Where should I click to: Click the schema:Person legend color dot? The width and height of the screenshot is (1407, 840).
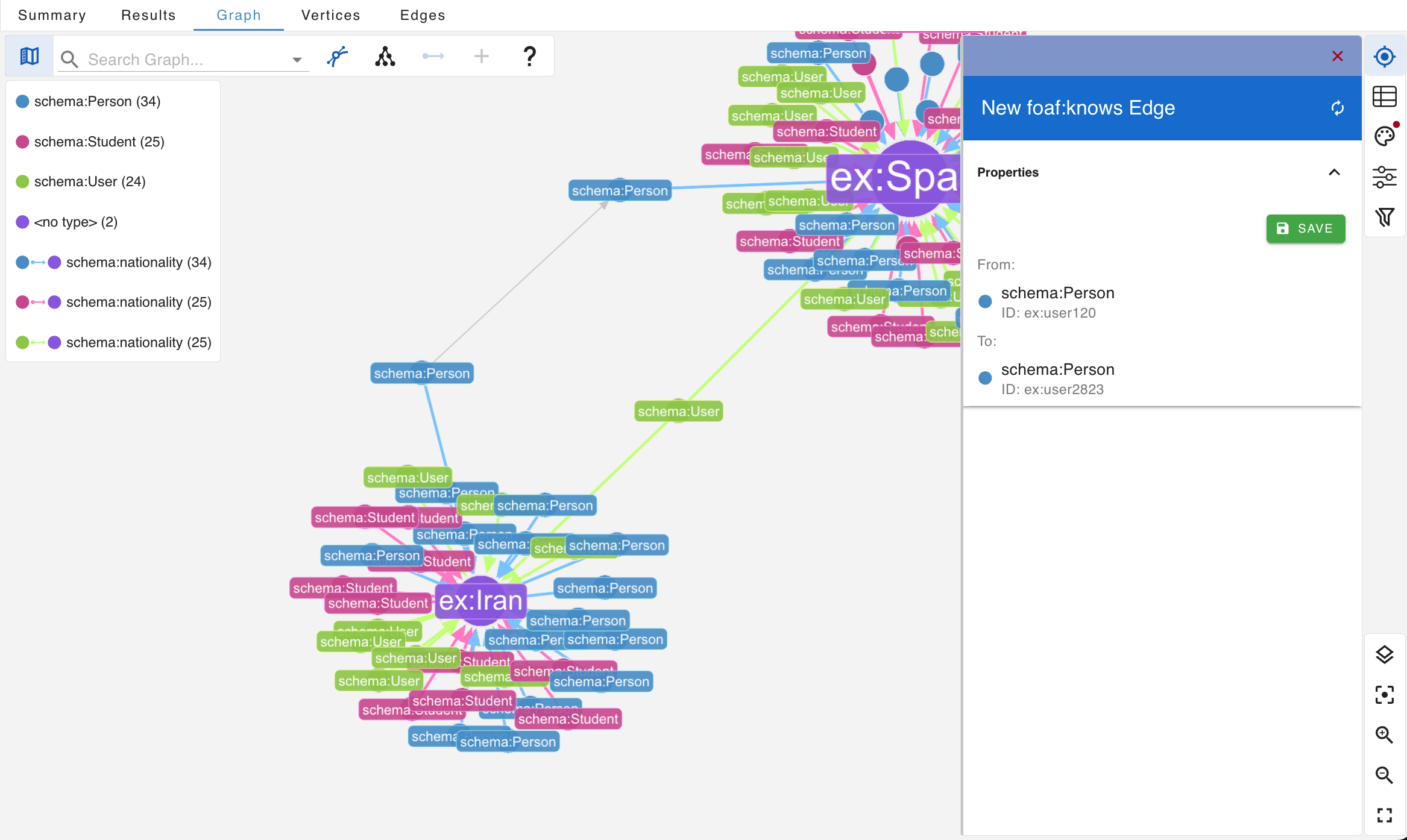coord(22,101)
